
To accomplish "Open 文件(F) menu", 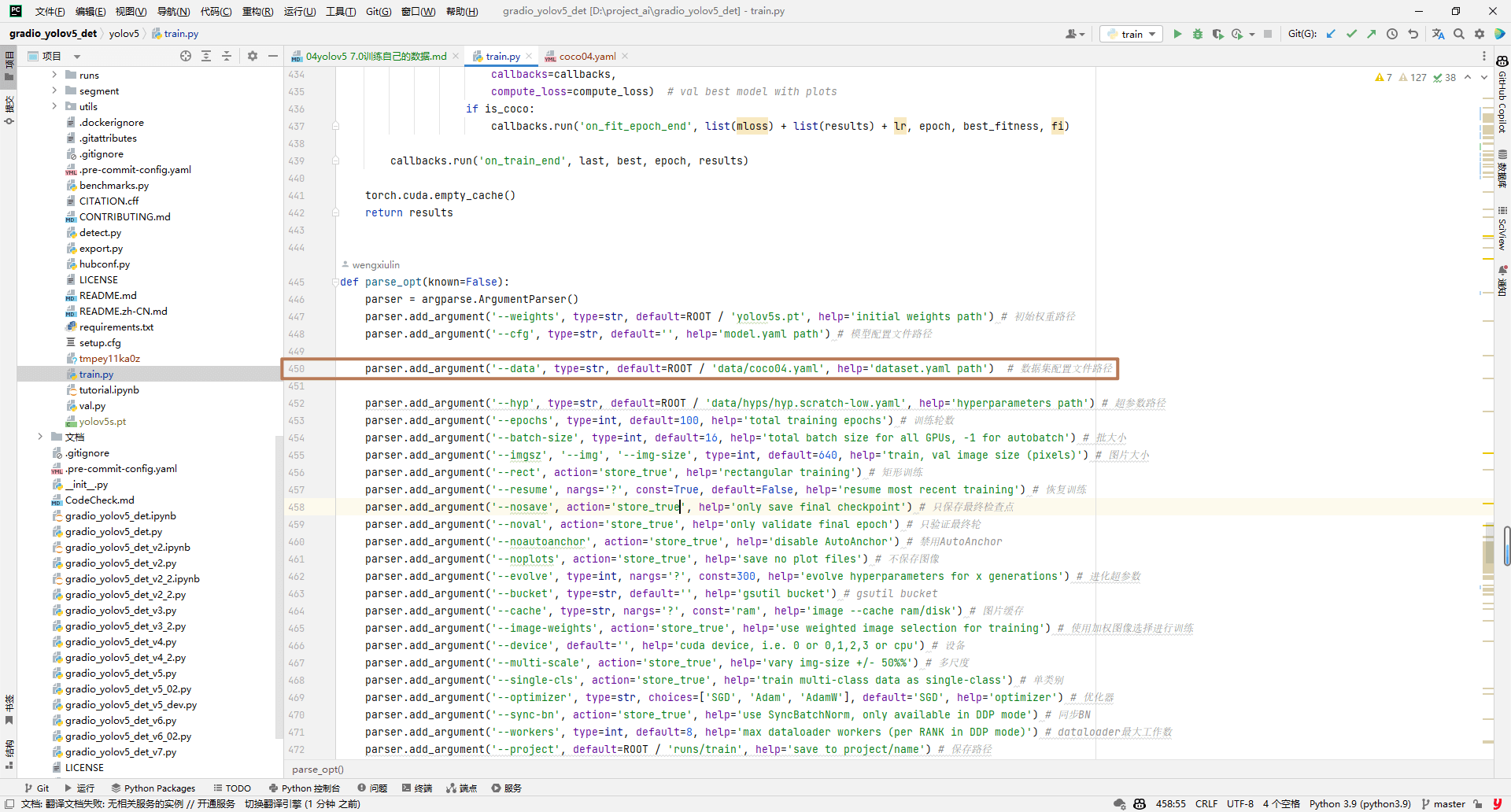I will click(50, 11).
